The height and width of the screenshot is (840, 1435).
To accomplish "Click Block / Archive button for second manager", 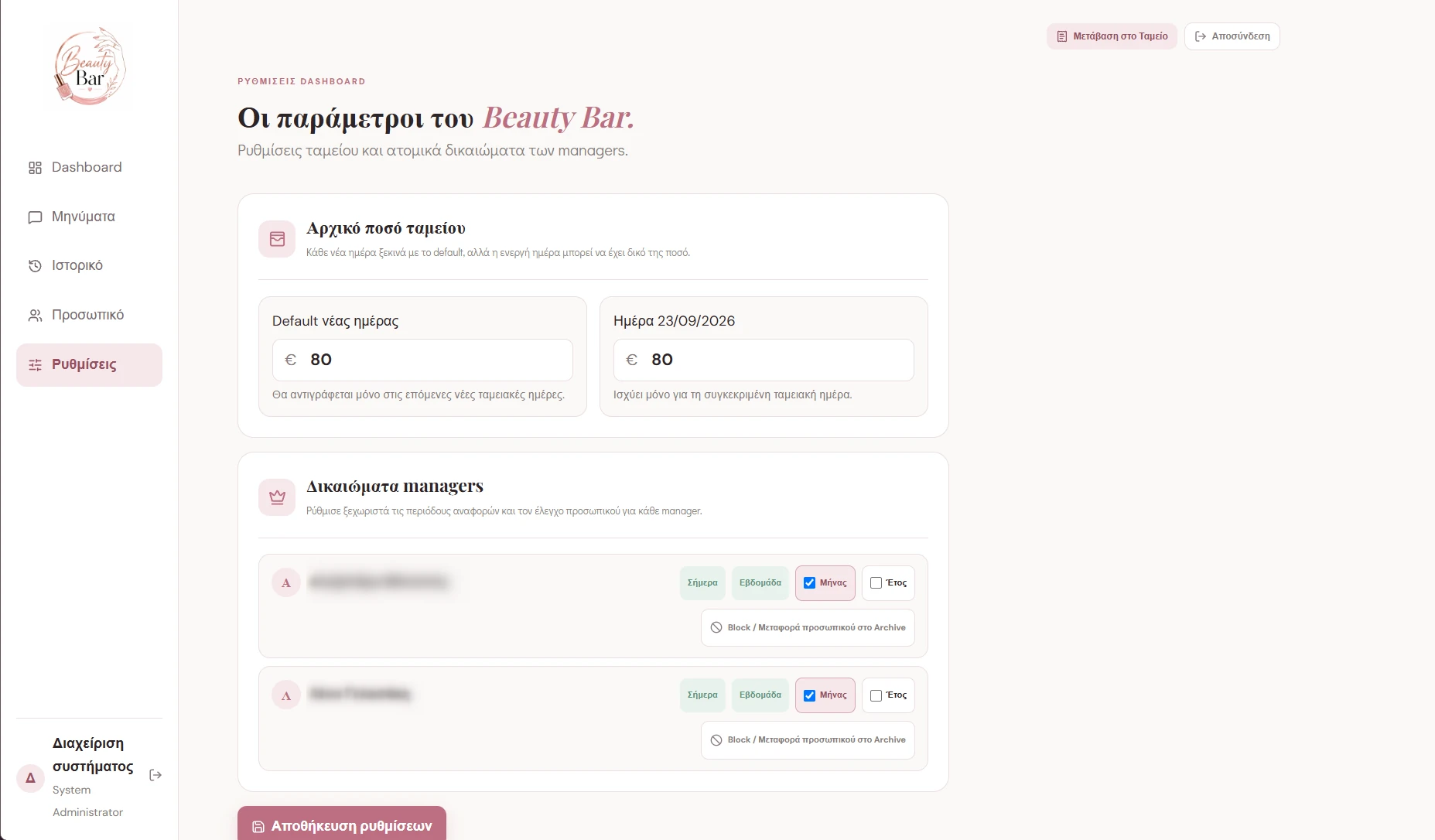I will [808, 740].
